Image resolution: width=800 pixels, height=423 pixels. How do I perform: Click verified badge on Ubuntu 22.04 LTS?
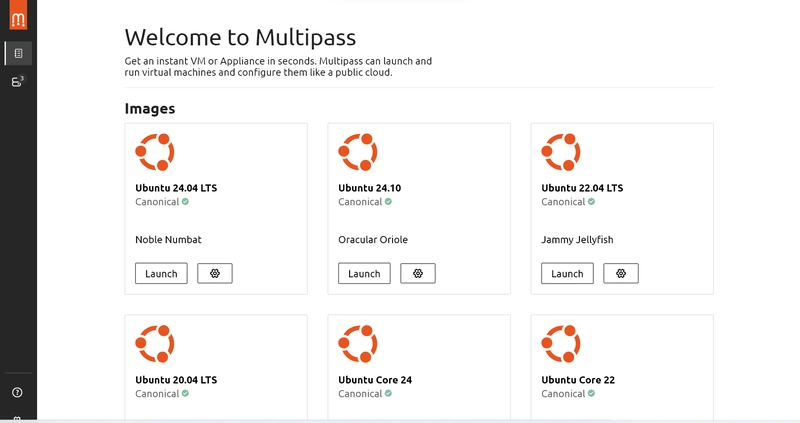coord(591,202)
